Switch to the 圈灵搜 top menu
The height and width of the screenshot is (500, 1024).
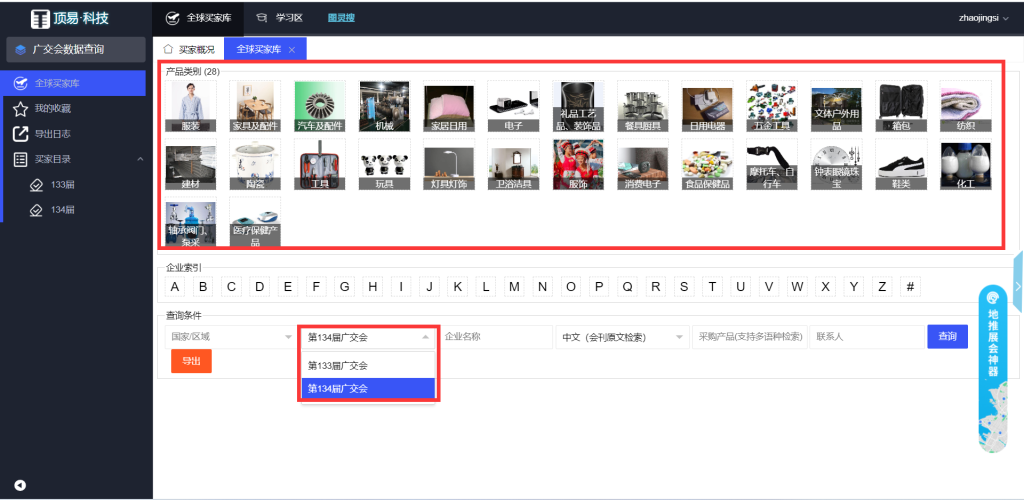point(341,18)
